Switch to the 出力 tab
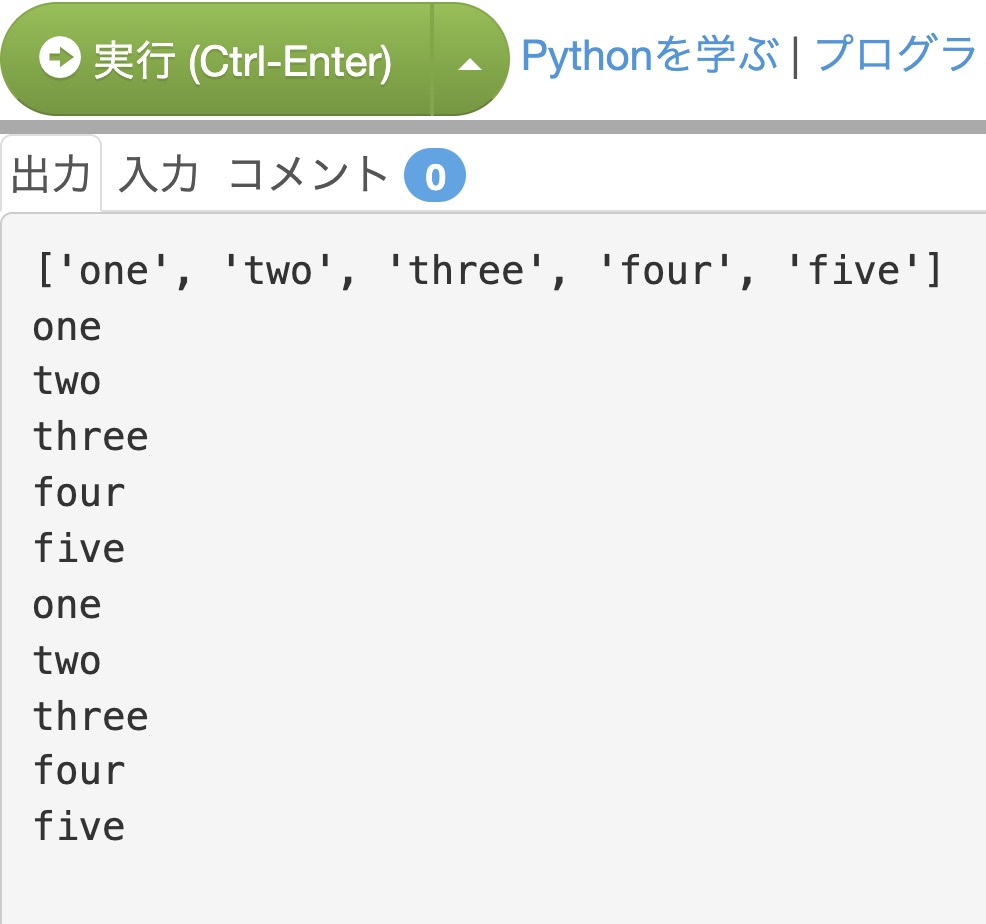Viewport: 986px width, 924px height. pos(51,174)
